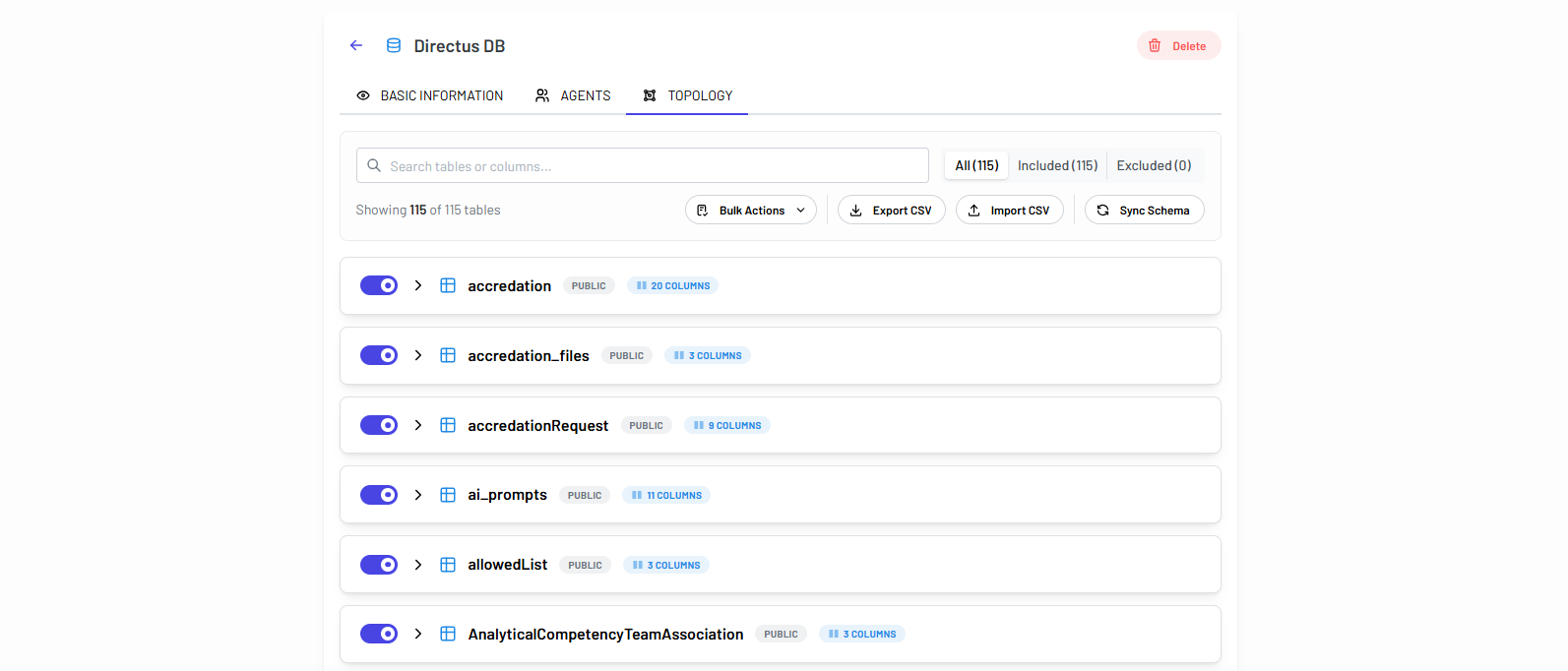Toggle the AnalyticalCompetencyTeamAssociation table inclusion

(x=379, y=634)
